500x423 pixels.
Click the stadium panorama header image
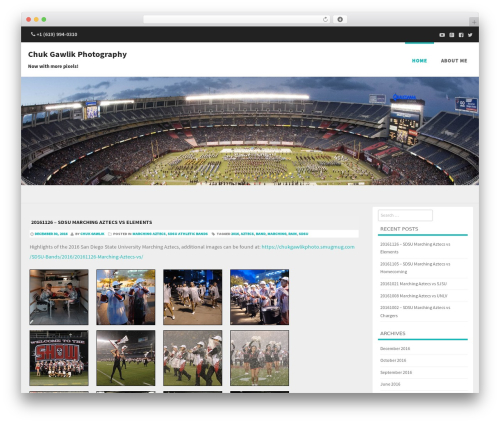(250, 131)
